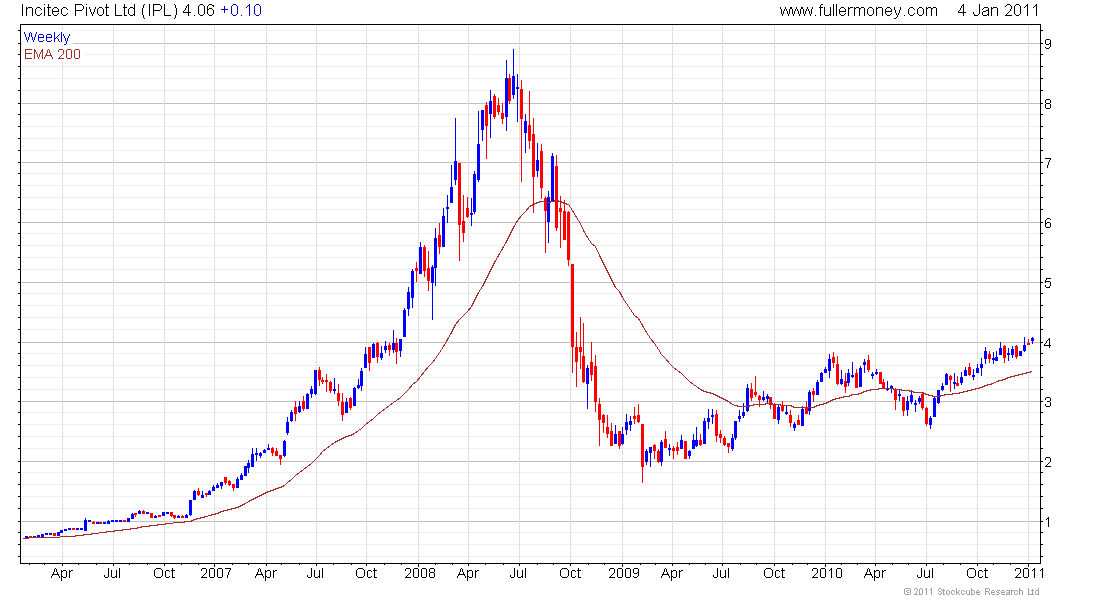The image size is (1100, 600).
Task: Click the x-axis year label '2011'
Action: [x=1029, y=573]
